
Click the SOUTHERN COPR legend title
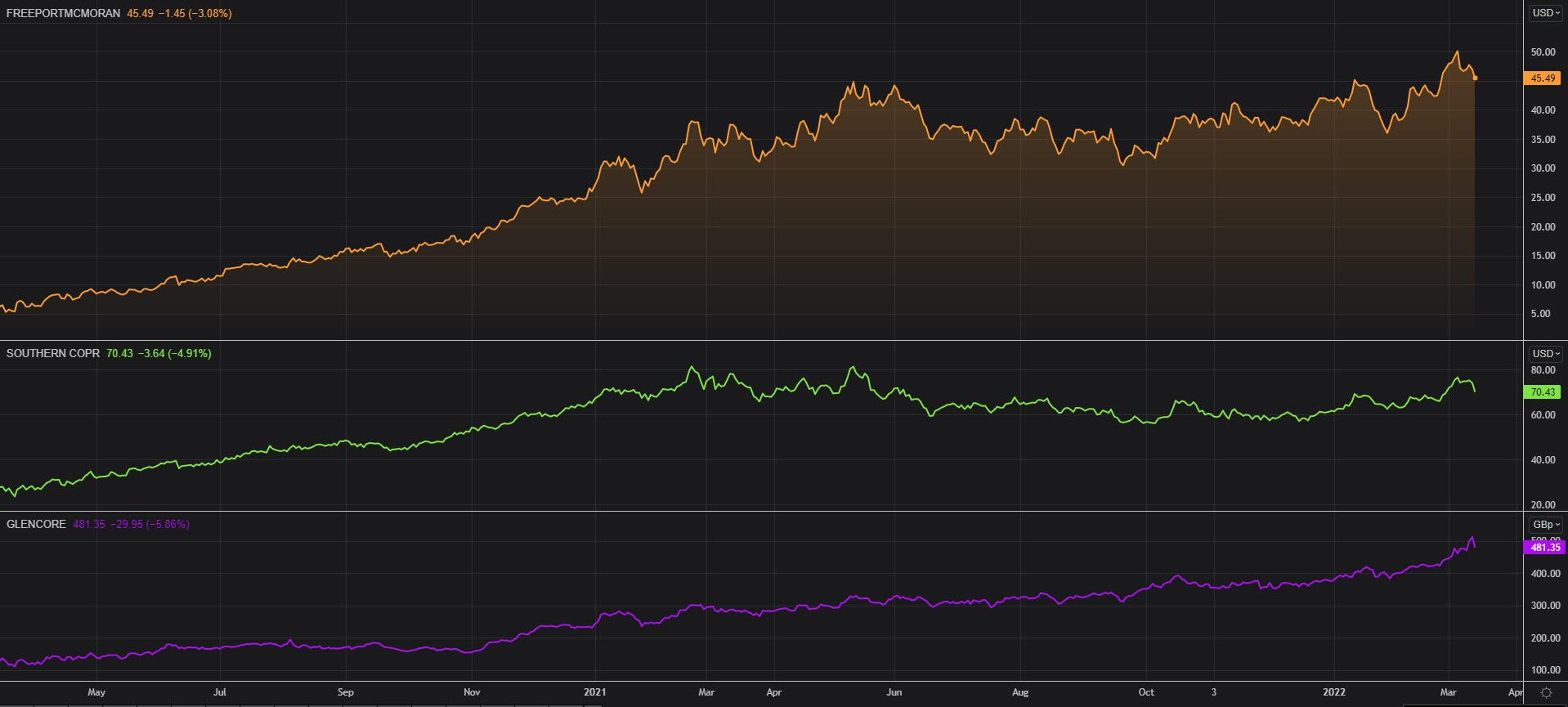click(x=53, y=354)
